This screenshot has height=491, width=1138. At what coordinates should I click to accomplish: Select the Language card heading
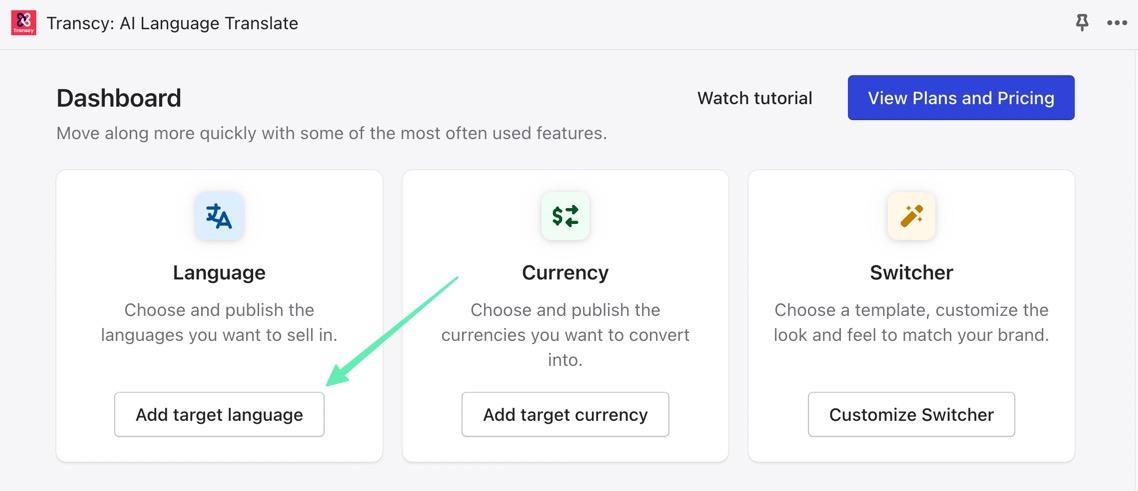pos(219,272)
